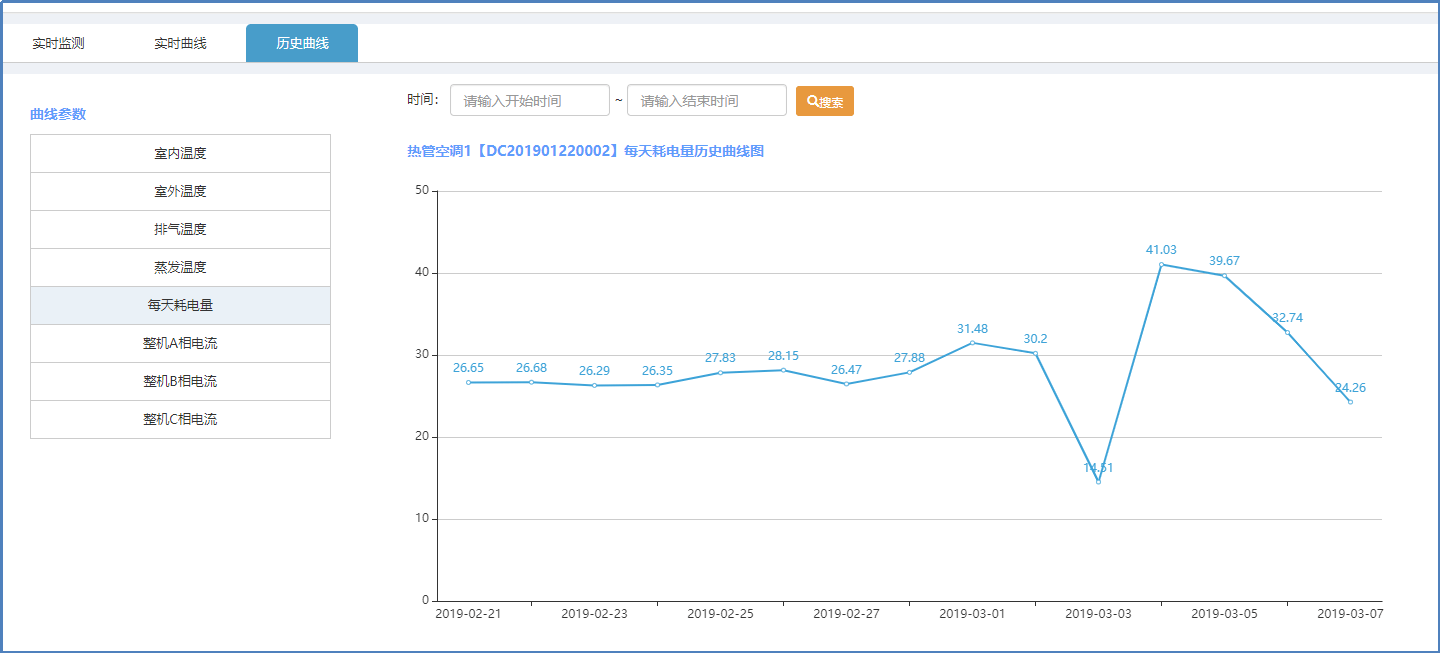Choose 排气温度 in the parameter list
Viewport: 1440px width, 653px height.
(x=180, y=230)
